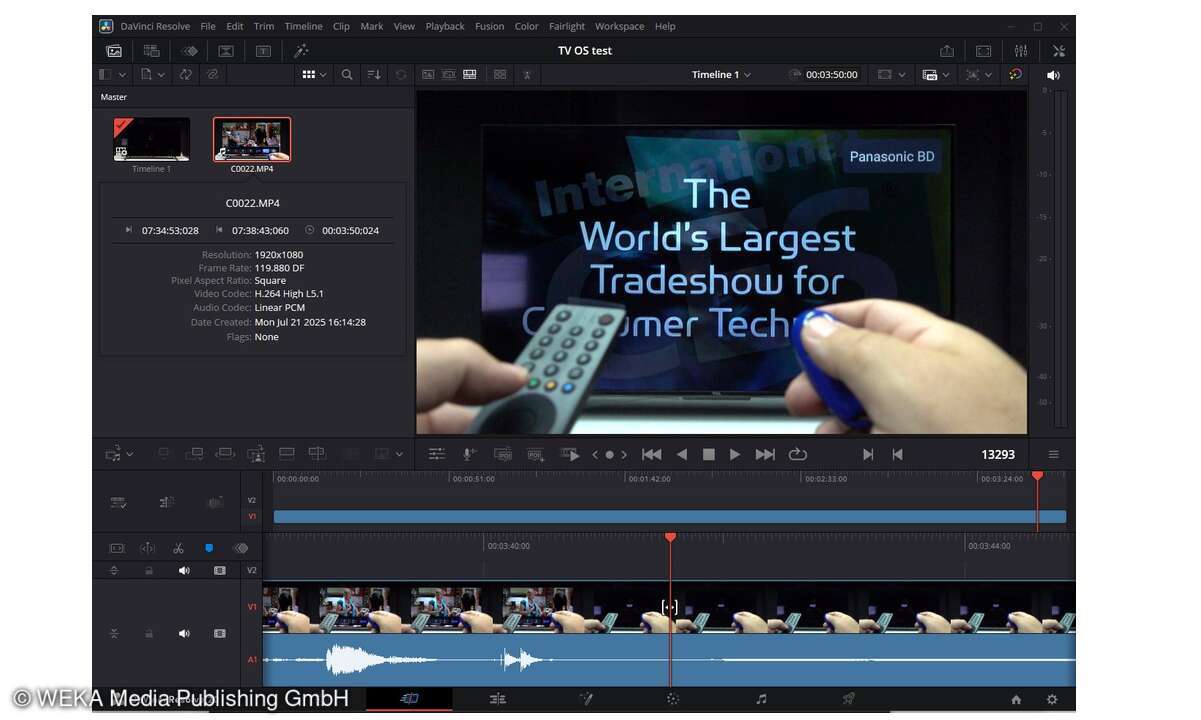The height and width of the screenshot is (720, 1201).
Task: Open the Transitions panel icon
Action: tap(189, 51)
